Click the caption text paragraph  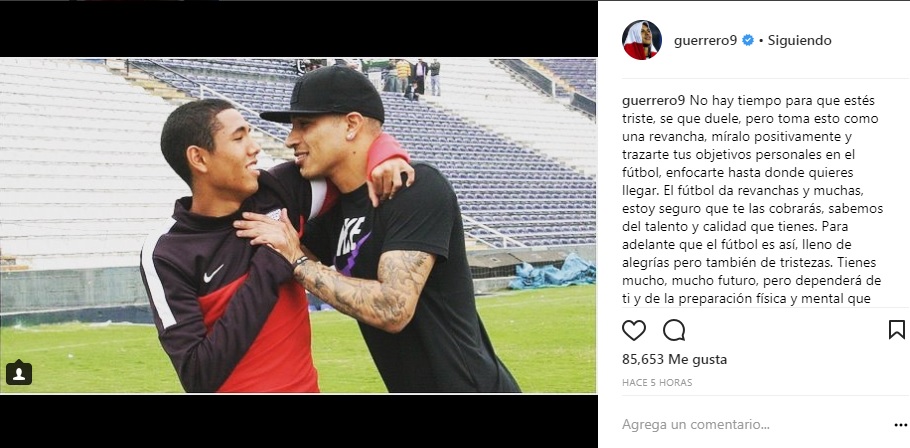click(753, 200)
